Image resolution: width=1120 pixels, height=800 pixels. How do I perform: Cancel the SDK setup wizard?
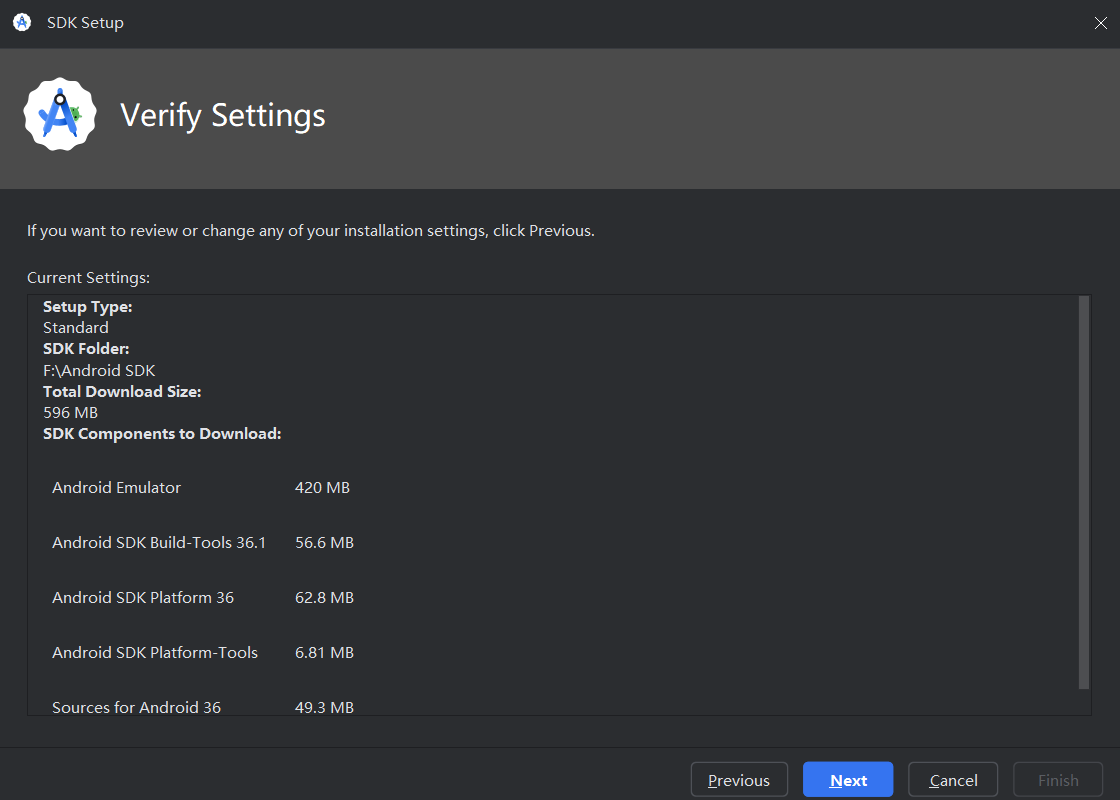point(952,780)
